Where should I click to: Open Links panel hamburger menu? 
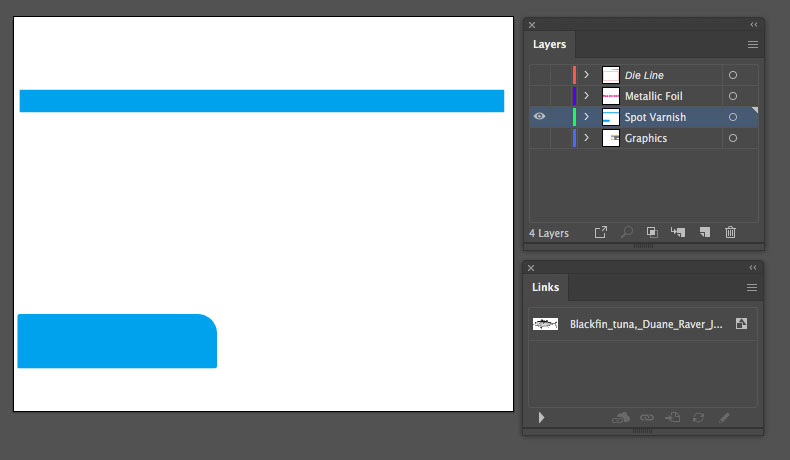[x=752, y=287]
